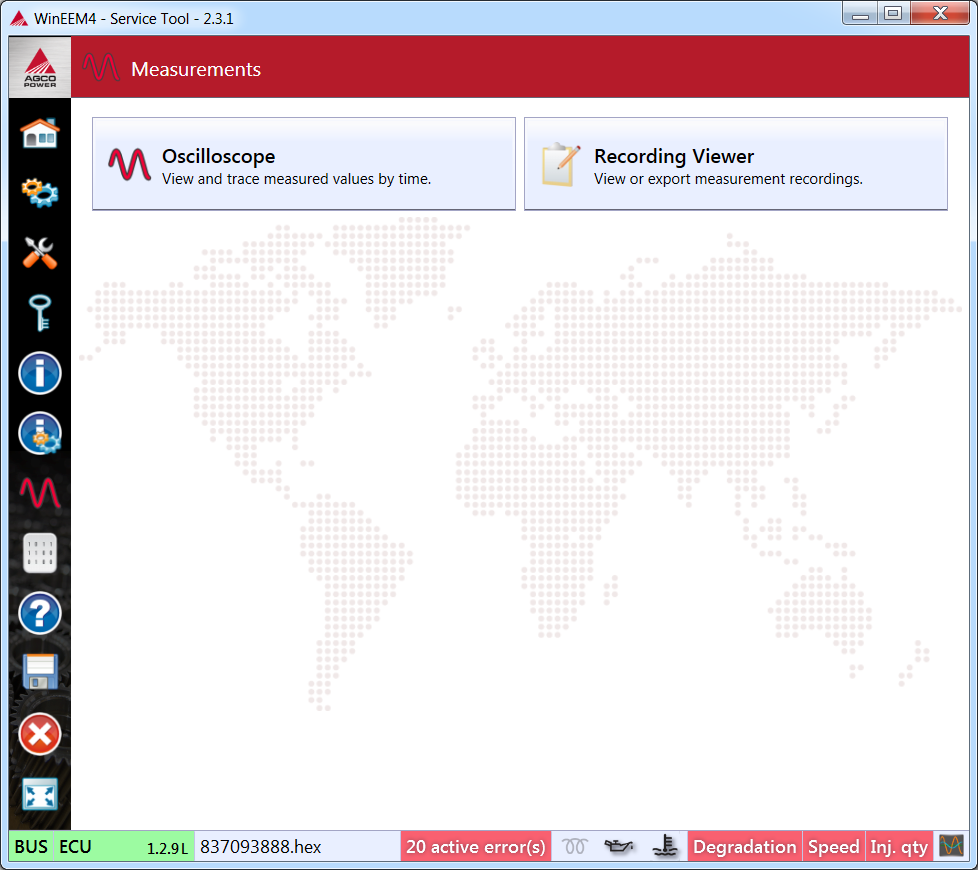Open the wrench and screwdriver tools icon
The width and height of the screenshot is (978, 870).
click(x=40, y=253)
